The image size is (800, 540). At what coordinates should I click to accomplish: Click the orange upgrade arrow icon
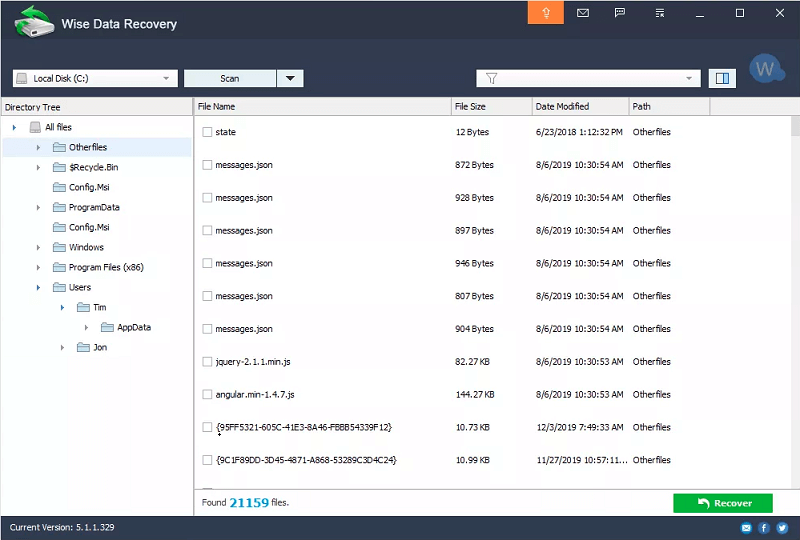click(546, 13)
